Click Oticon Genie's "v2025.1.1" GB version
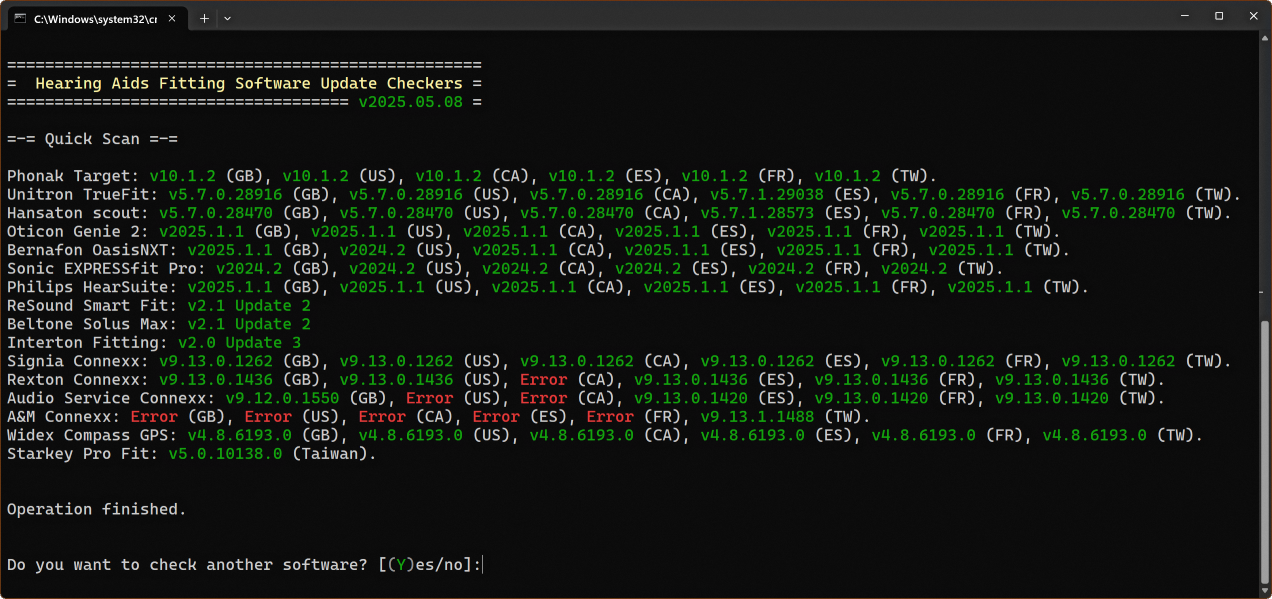The height and width of the screenshot is (599, 1272). [202, 231]
